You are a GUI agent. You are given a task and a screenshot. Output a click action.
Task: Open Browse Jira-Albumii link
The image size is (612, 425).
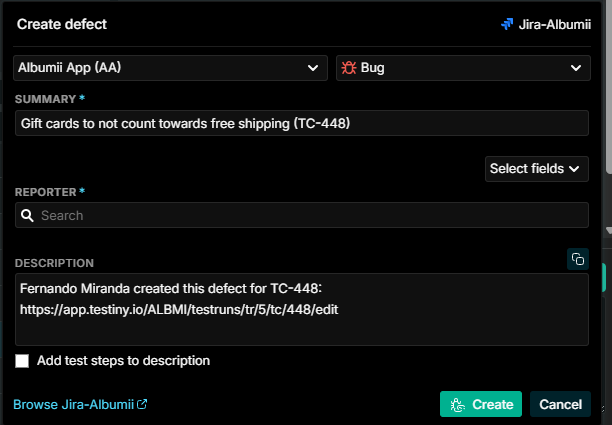click(74, 404)
